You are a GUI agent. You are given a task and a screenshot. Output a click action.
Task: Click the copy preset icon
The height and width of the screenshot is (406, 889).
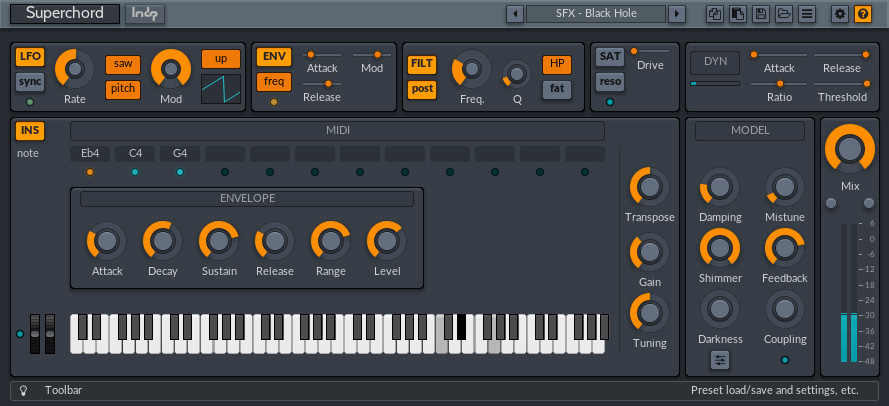(714, 14)
